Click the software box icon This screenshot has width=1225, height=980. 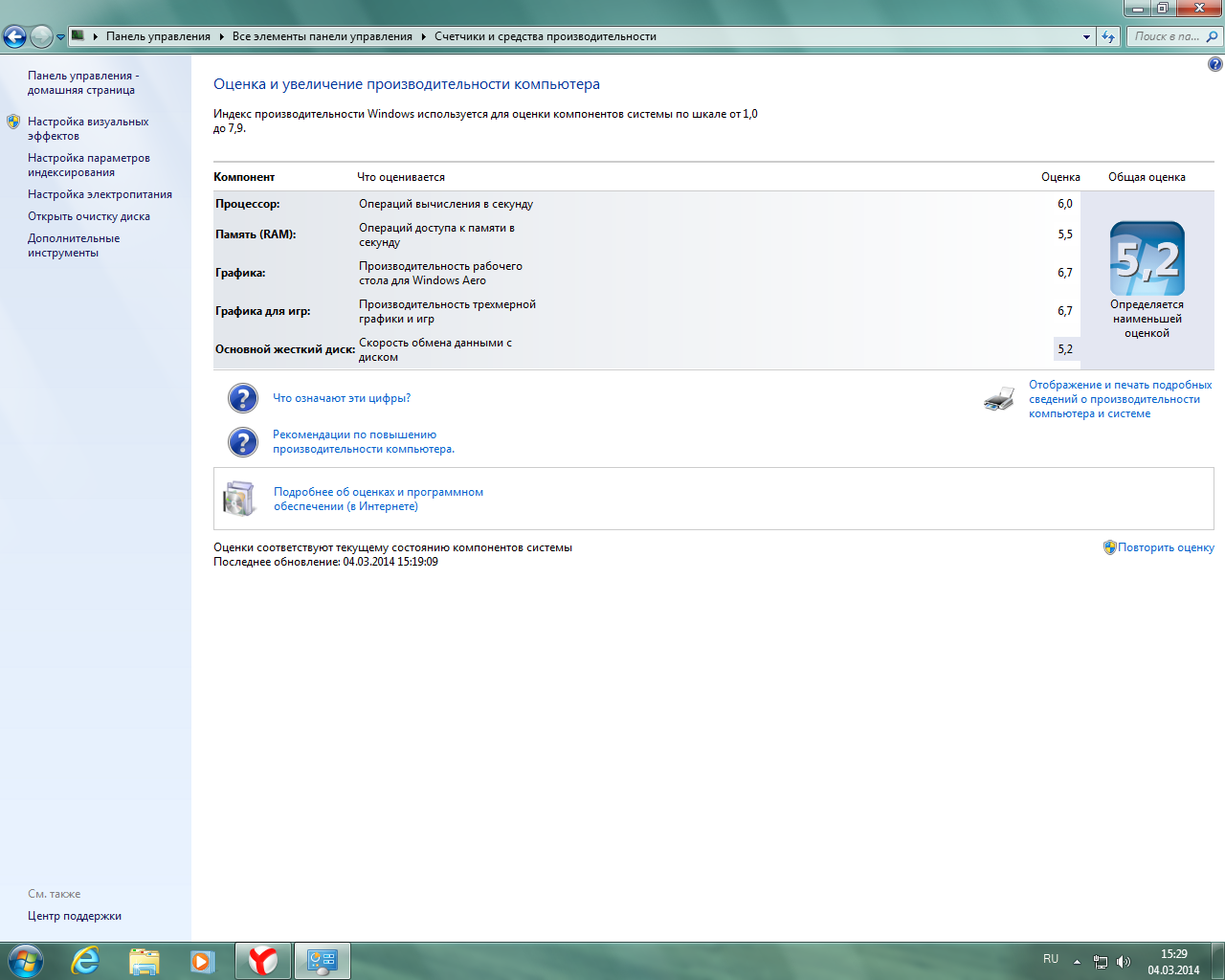(239, 499)
